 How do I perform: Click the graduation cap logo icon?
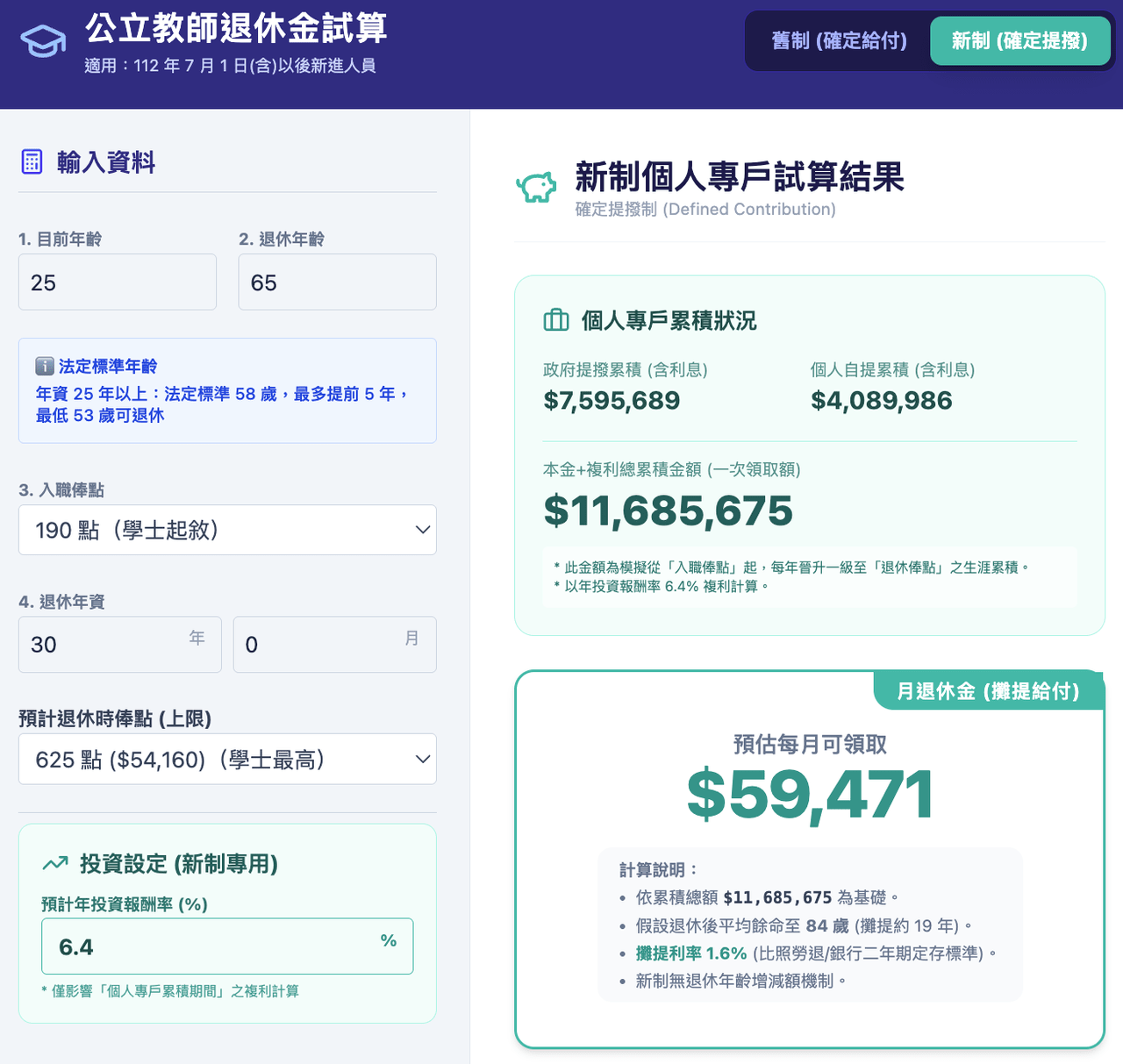tap(43, 42)
